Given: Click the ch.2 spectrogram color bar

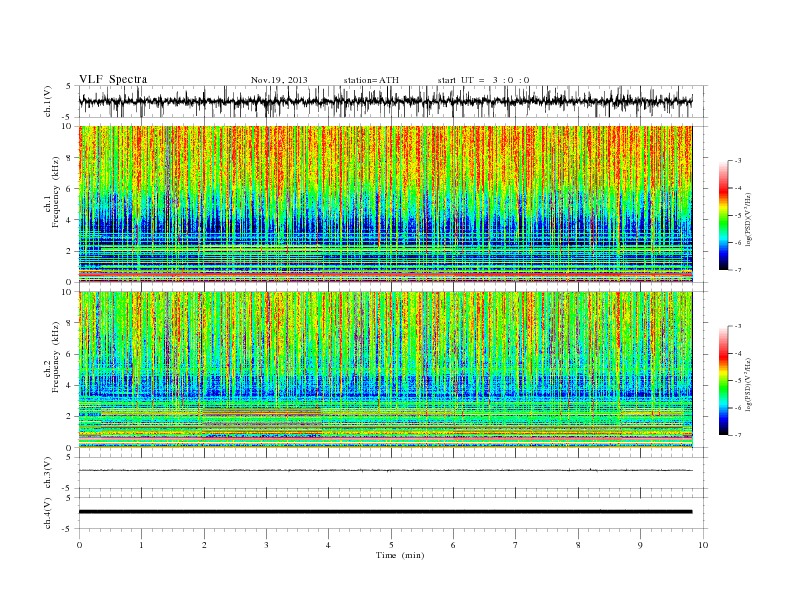Looking at the screenshot, I should pyautogui.click(x=724, y=380).
